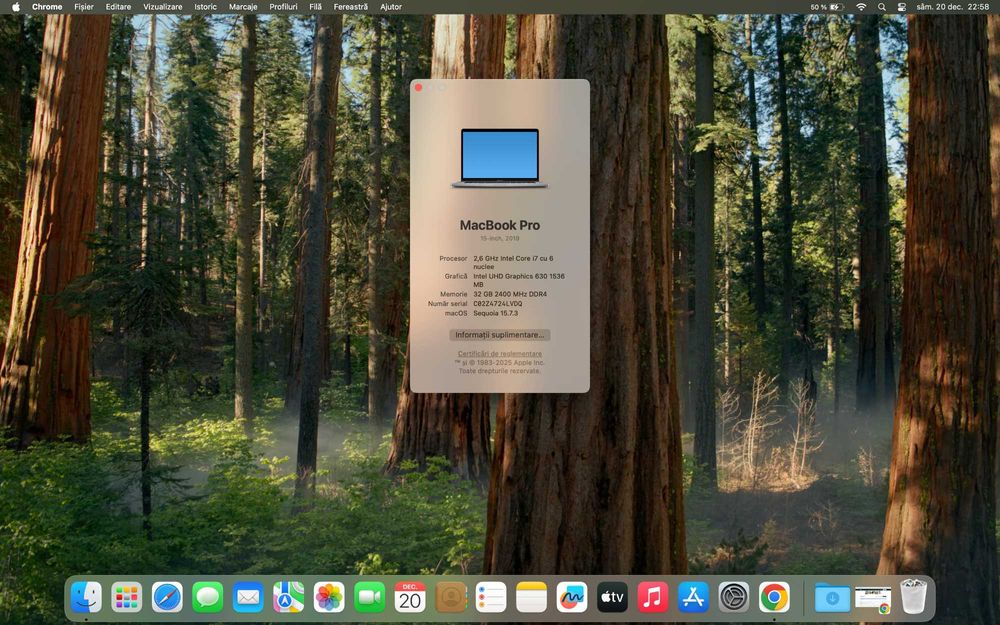Launch Safari from the dock
This screenshot has width=1000, height=625.
click(x=167, y=598)
